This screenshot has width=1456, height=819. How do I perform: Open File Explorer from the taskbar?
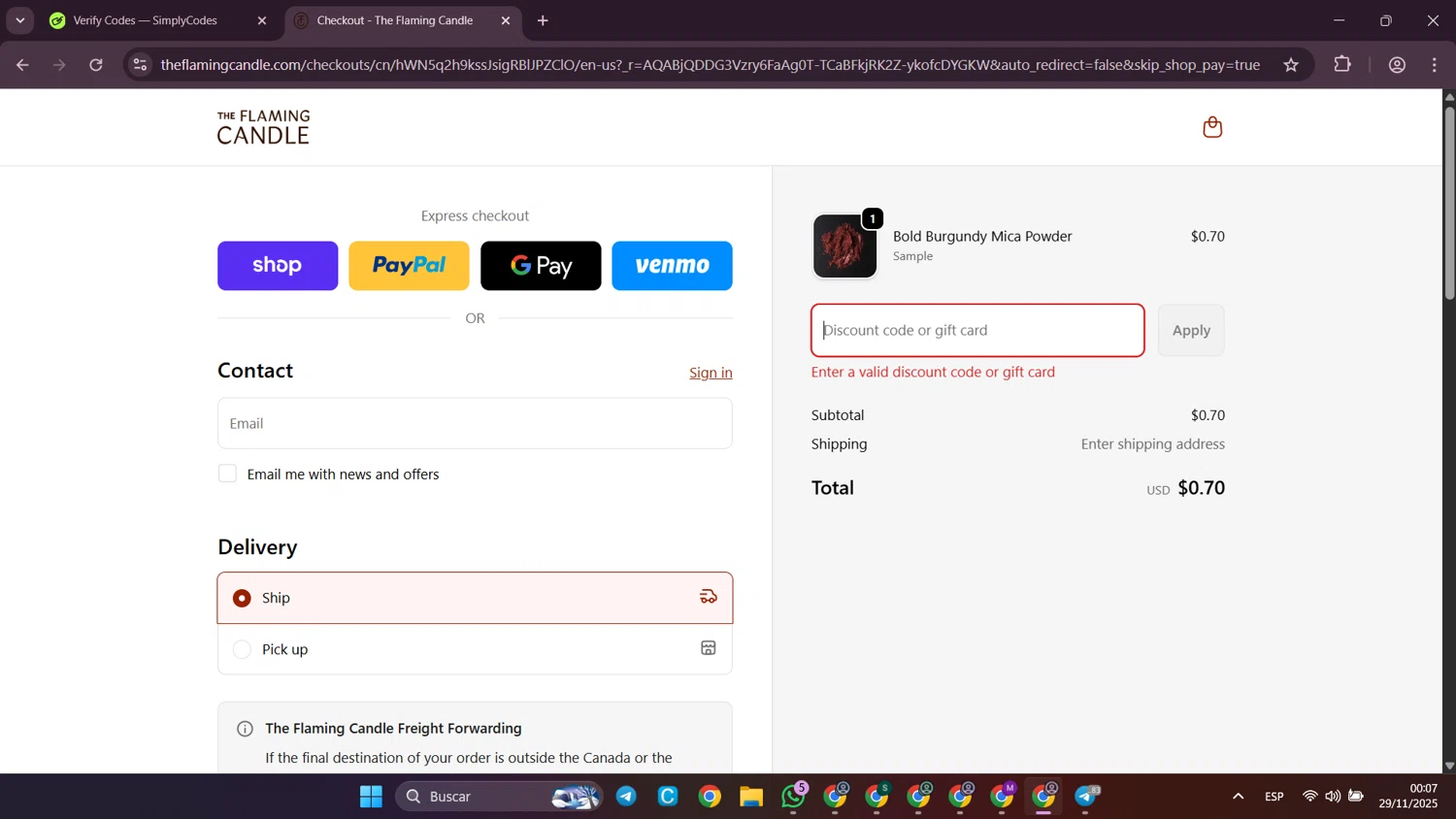coord(751,797)
